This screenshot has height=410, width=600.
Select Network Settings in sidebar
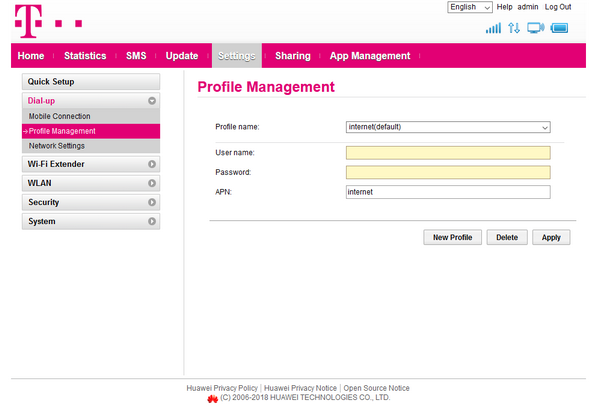click(57, 146)
